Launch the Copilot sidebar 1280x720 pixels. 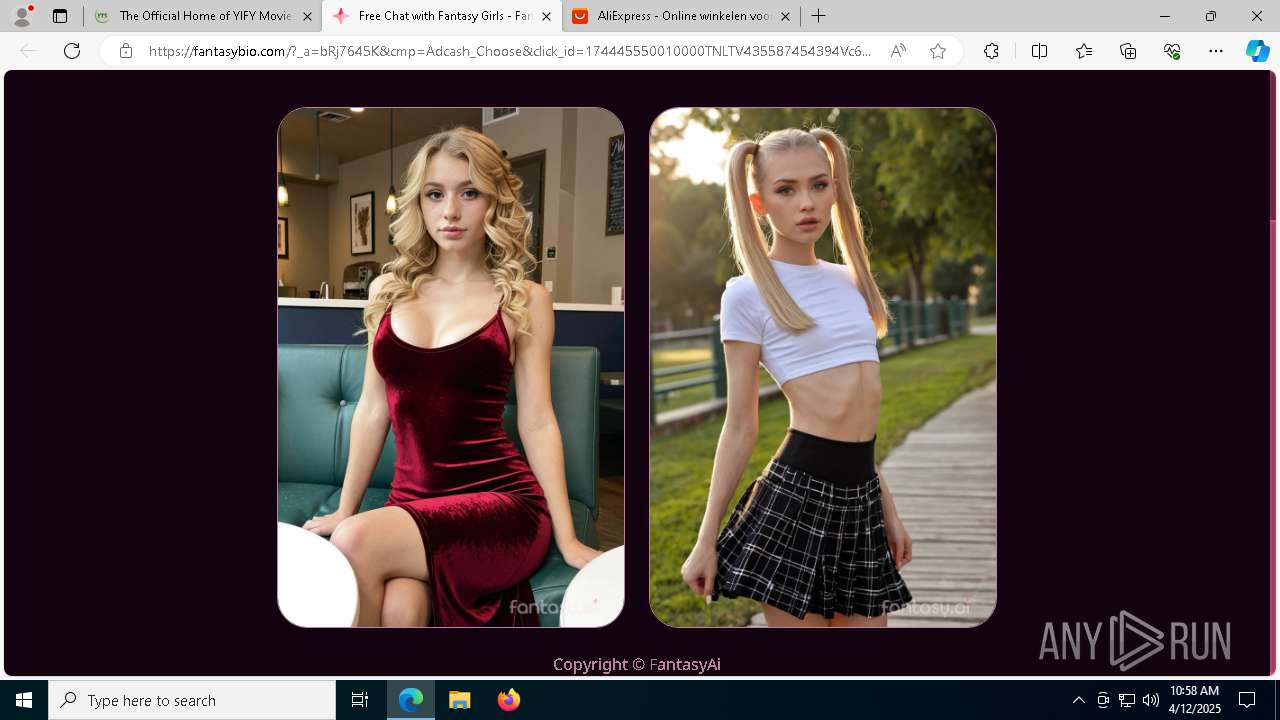click(x=1257, y=51)
